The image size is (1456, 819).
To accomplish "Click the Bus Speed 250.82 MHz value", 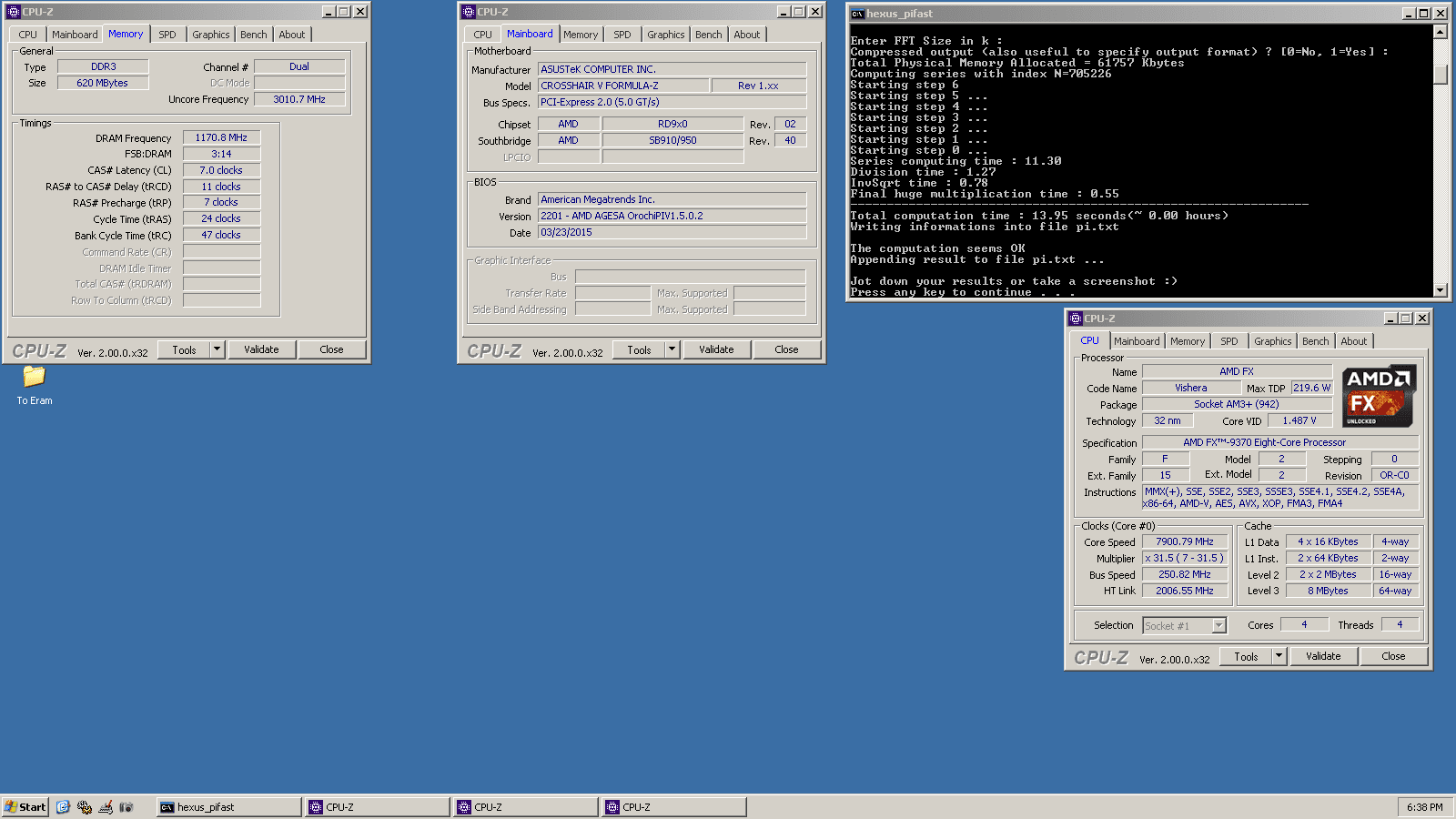I will 1185,574.
